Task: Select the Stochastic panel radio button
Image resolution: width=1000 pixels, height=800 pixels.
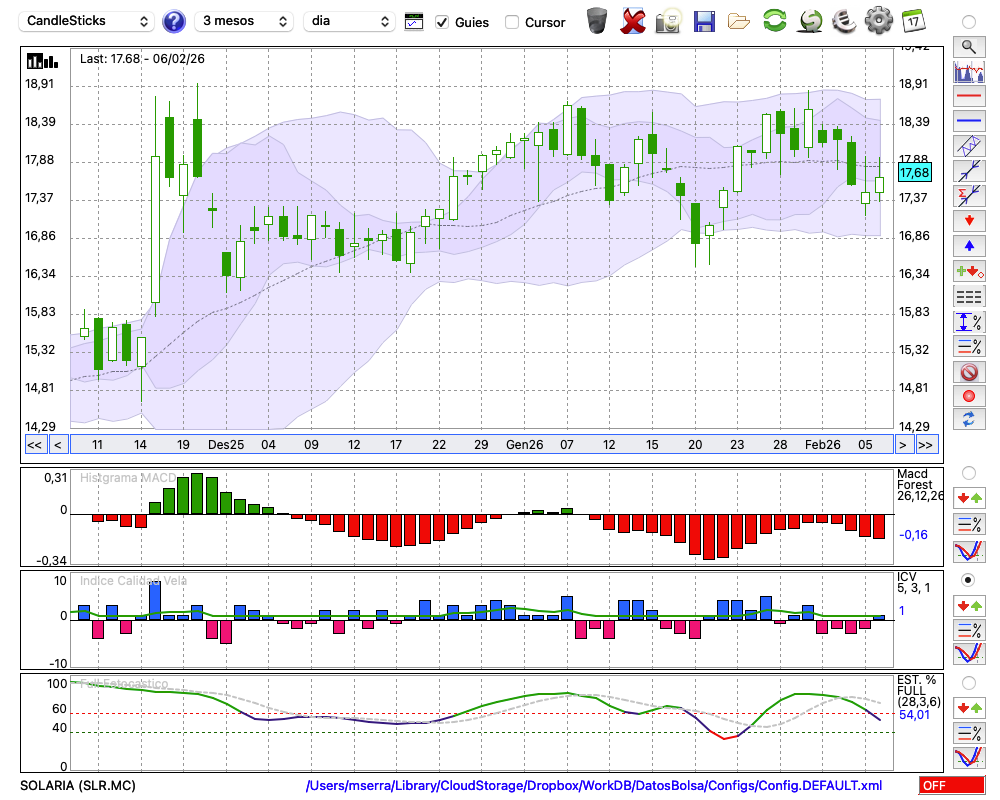Action: tap(969, 683)
